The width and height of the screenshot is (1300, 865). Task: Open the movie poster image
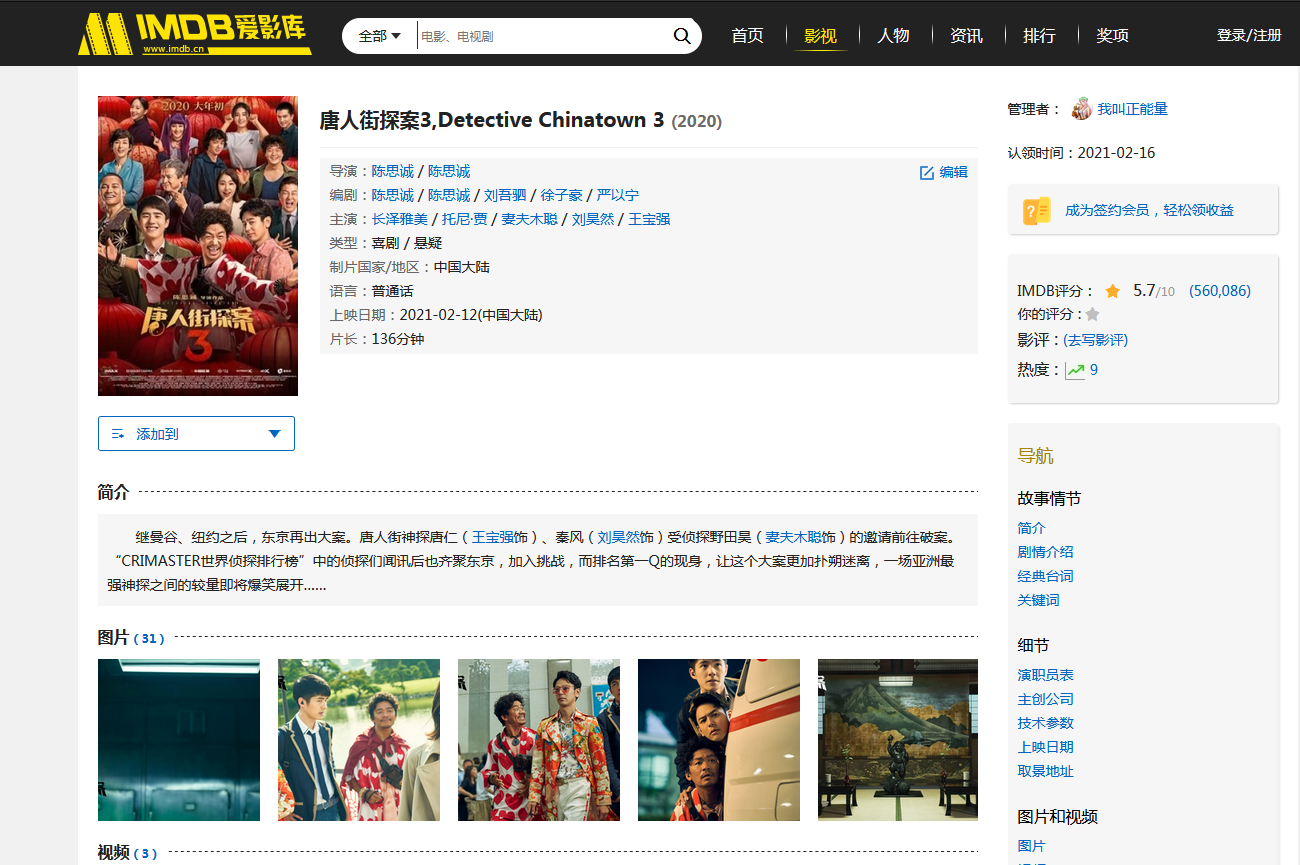198,246
